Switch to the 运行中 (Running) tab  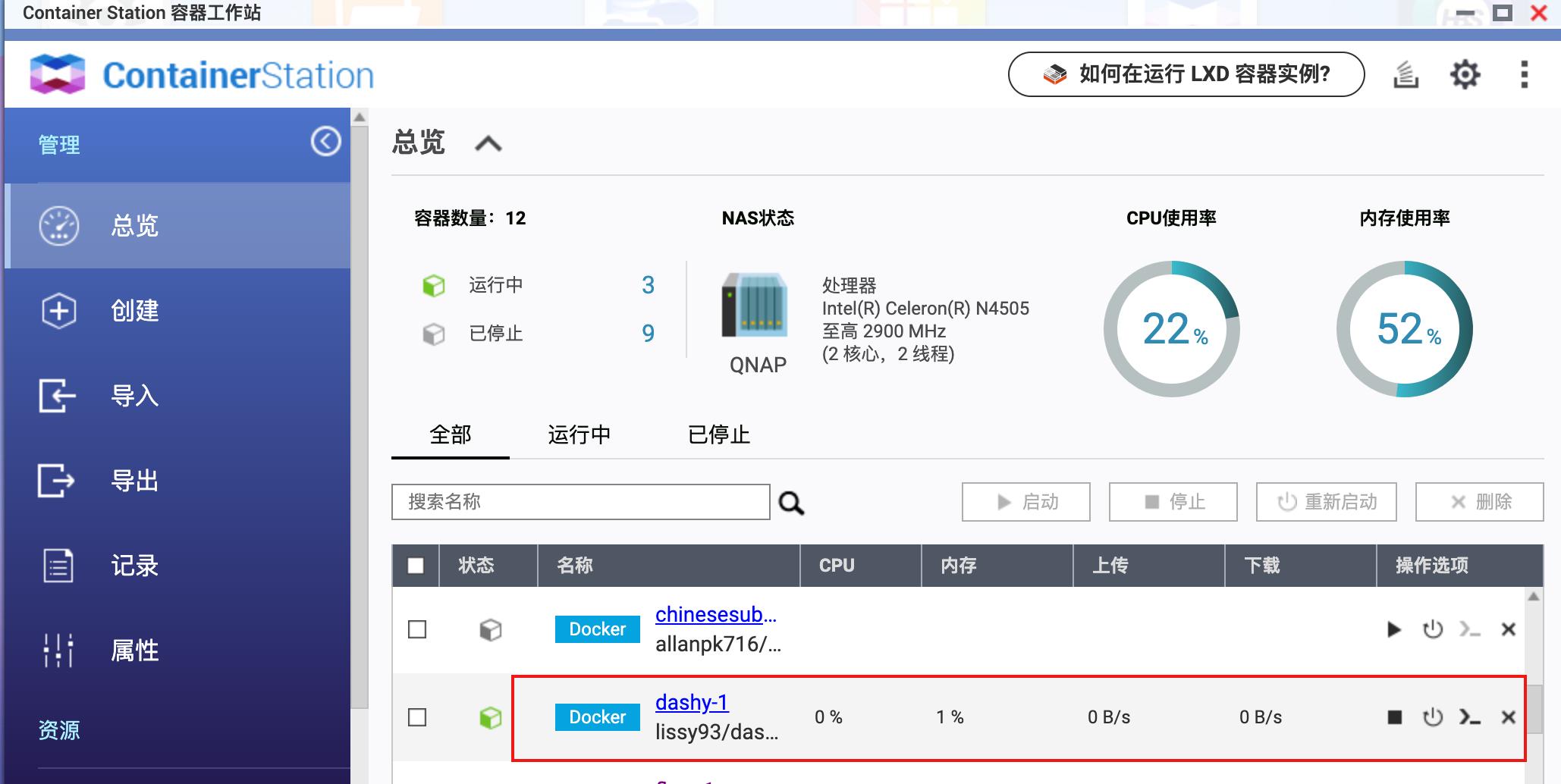[x=579, y=434]
